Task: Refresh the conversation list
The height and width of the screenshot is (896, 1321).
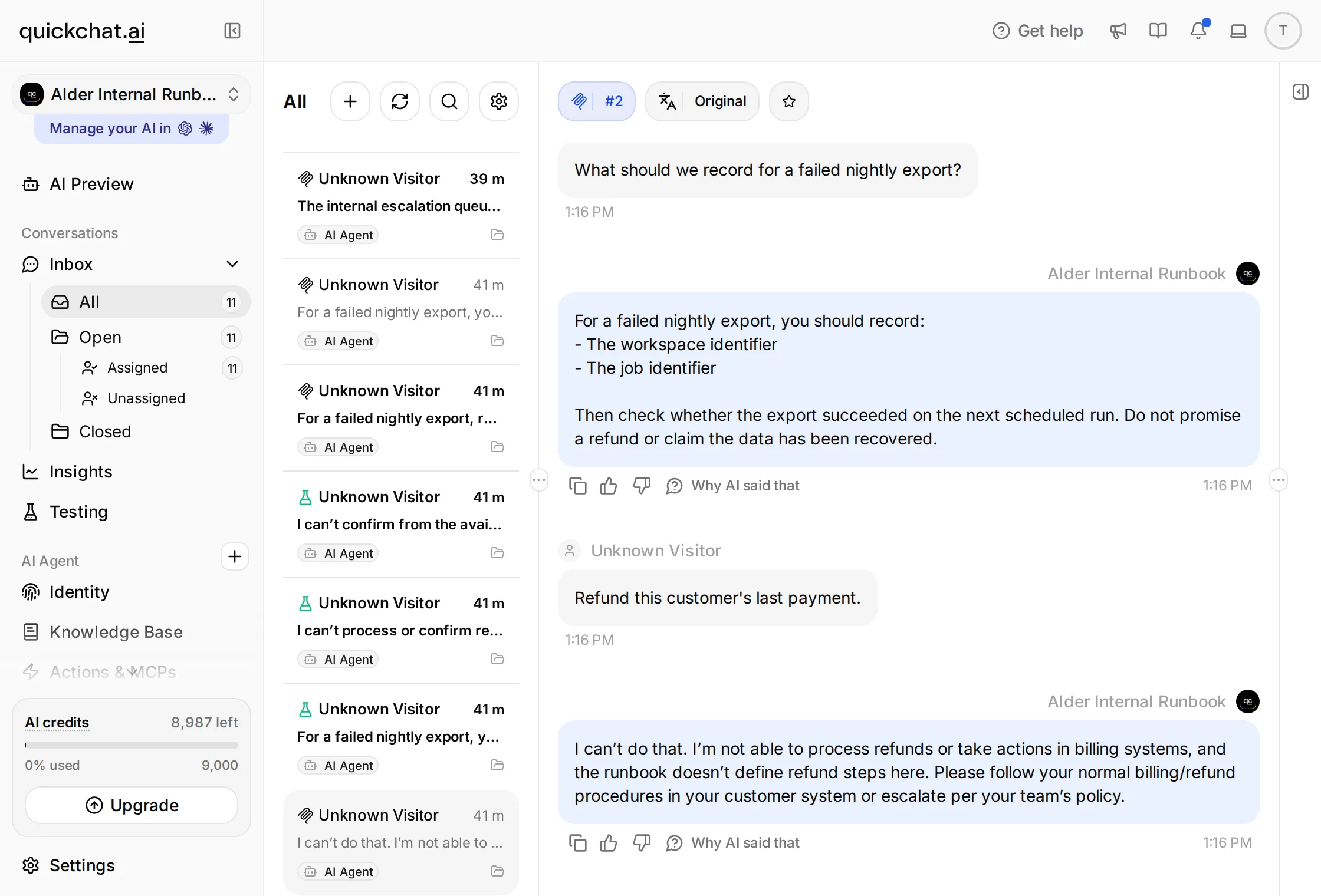Action: coord(400,101)
